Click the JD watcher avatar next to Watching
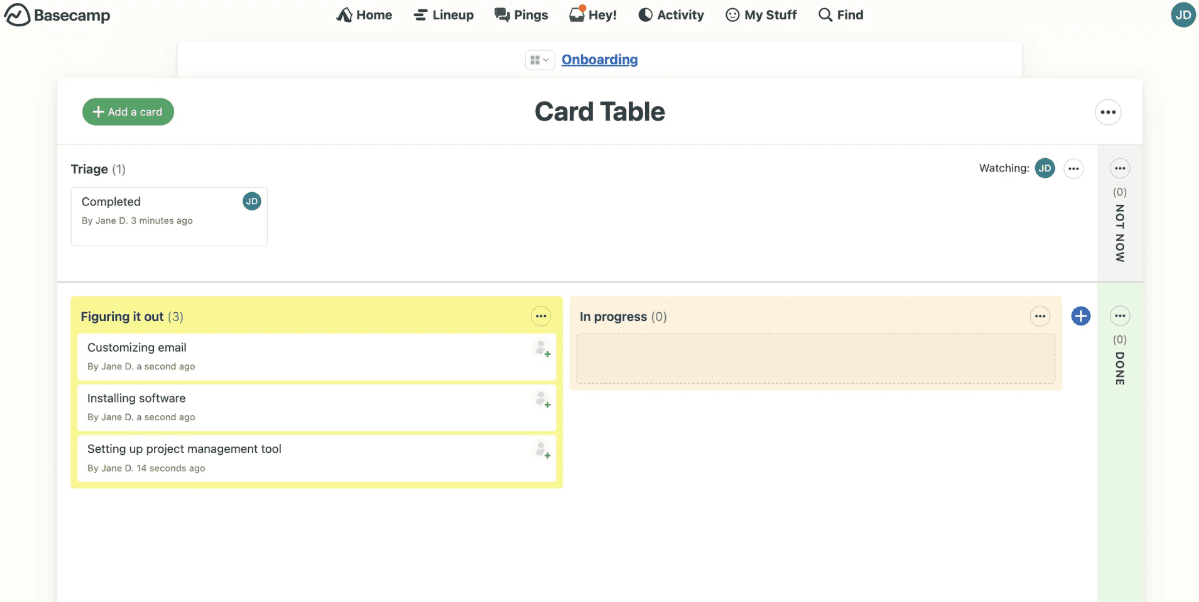 point(1045,168)
